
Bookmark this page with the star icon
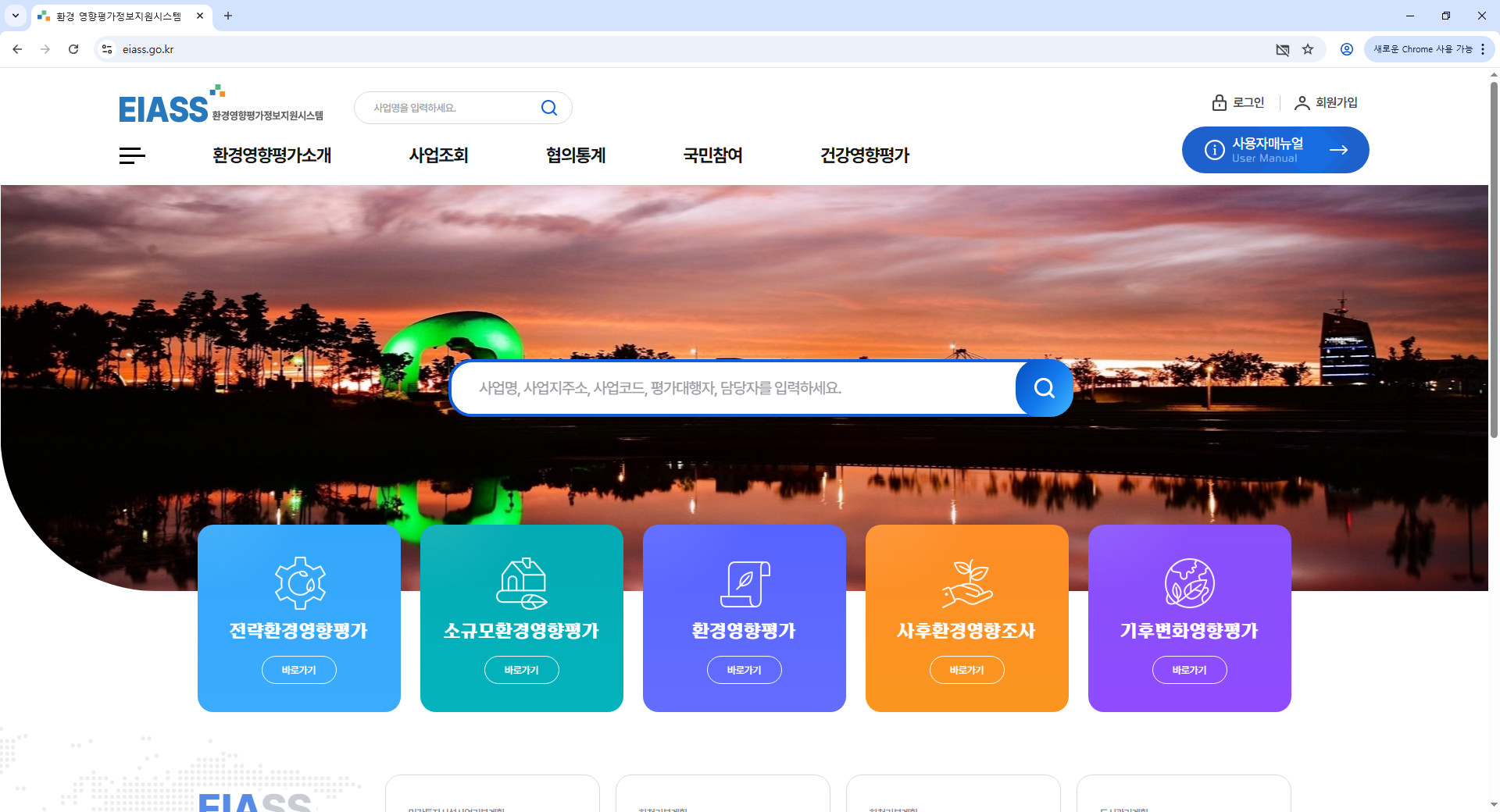click(x=1308, y=49)
